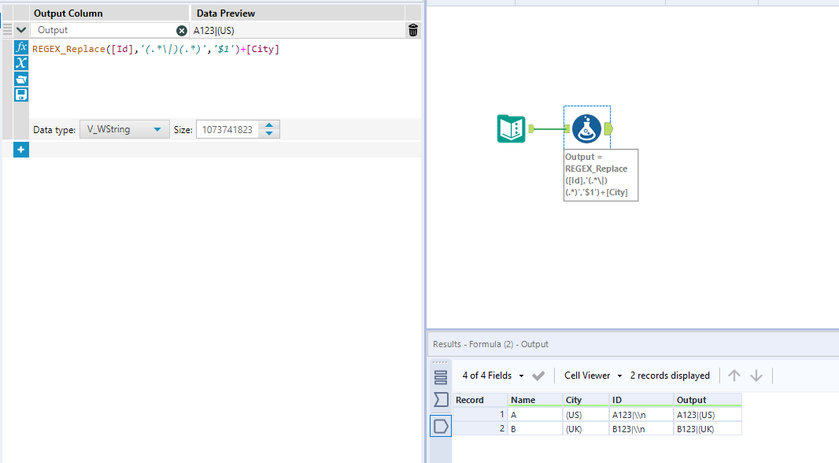The image size is (839, 463).
Task: Decrease the Size value with down arrow
Action: tap(269, 133)
